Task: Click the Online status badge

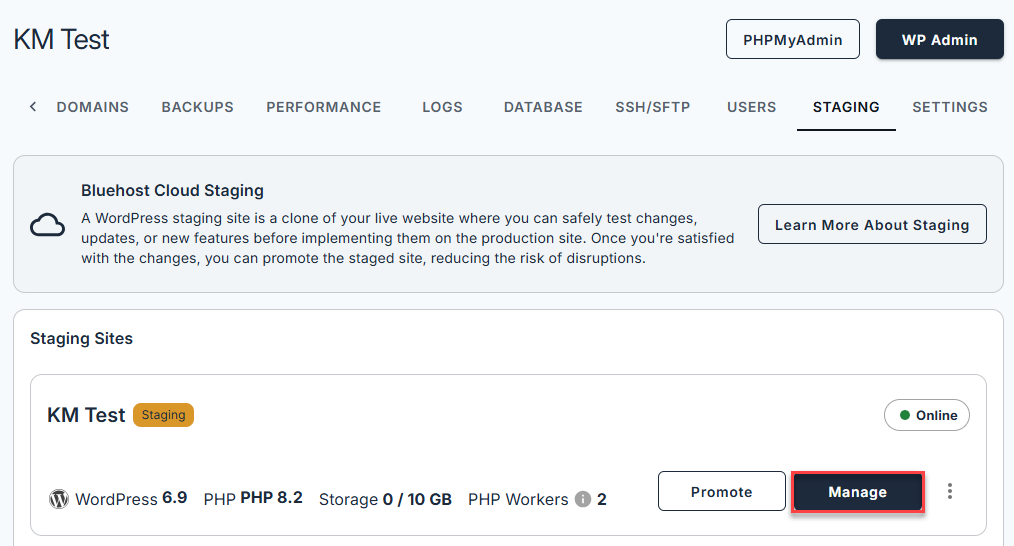Action: tap(926, 415)
